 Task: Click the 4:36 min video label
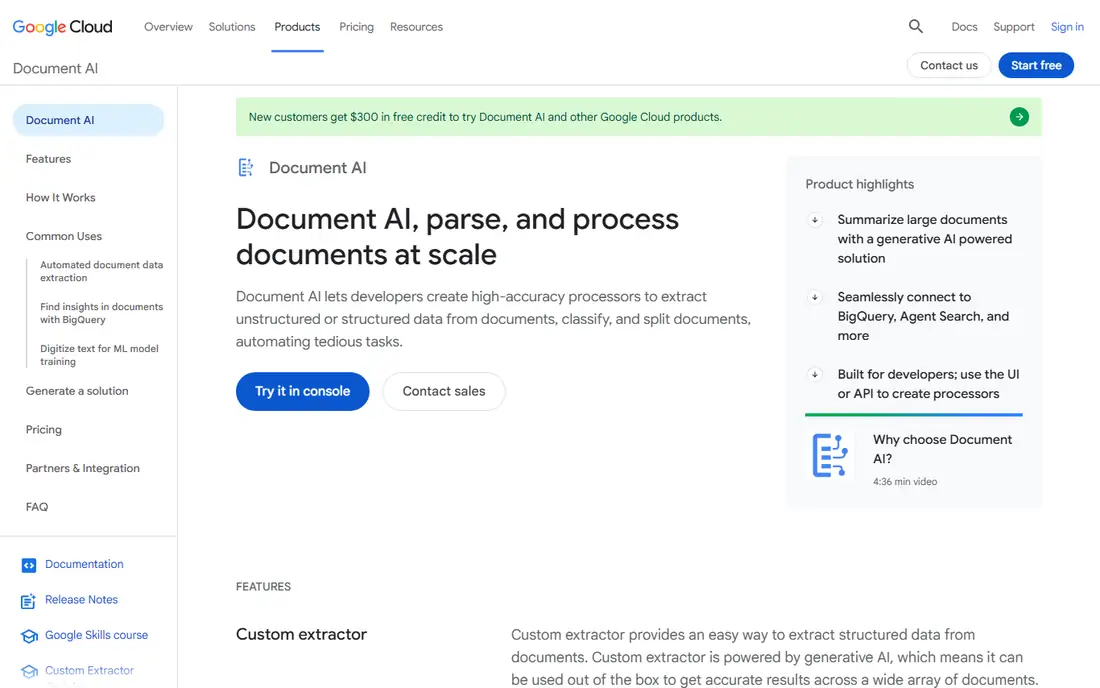905,482
